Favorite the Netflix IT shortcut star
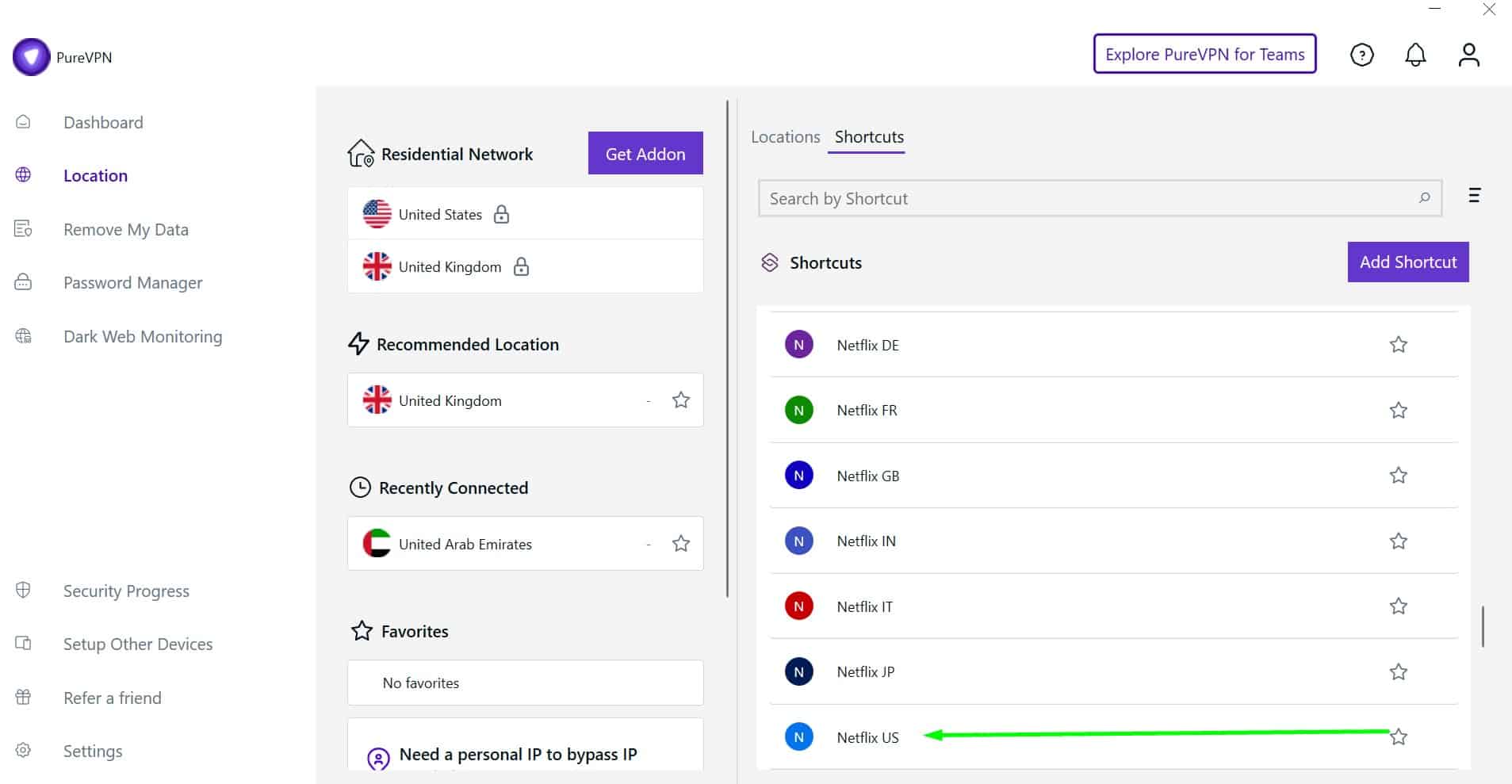 pos(1398,606)
